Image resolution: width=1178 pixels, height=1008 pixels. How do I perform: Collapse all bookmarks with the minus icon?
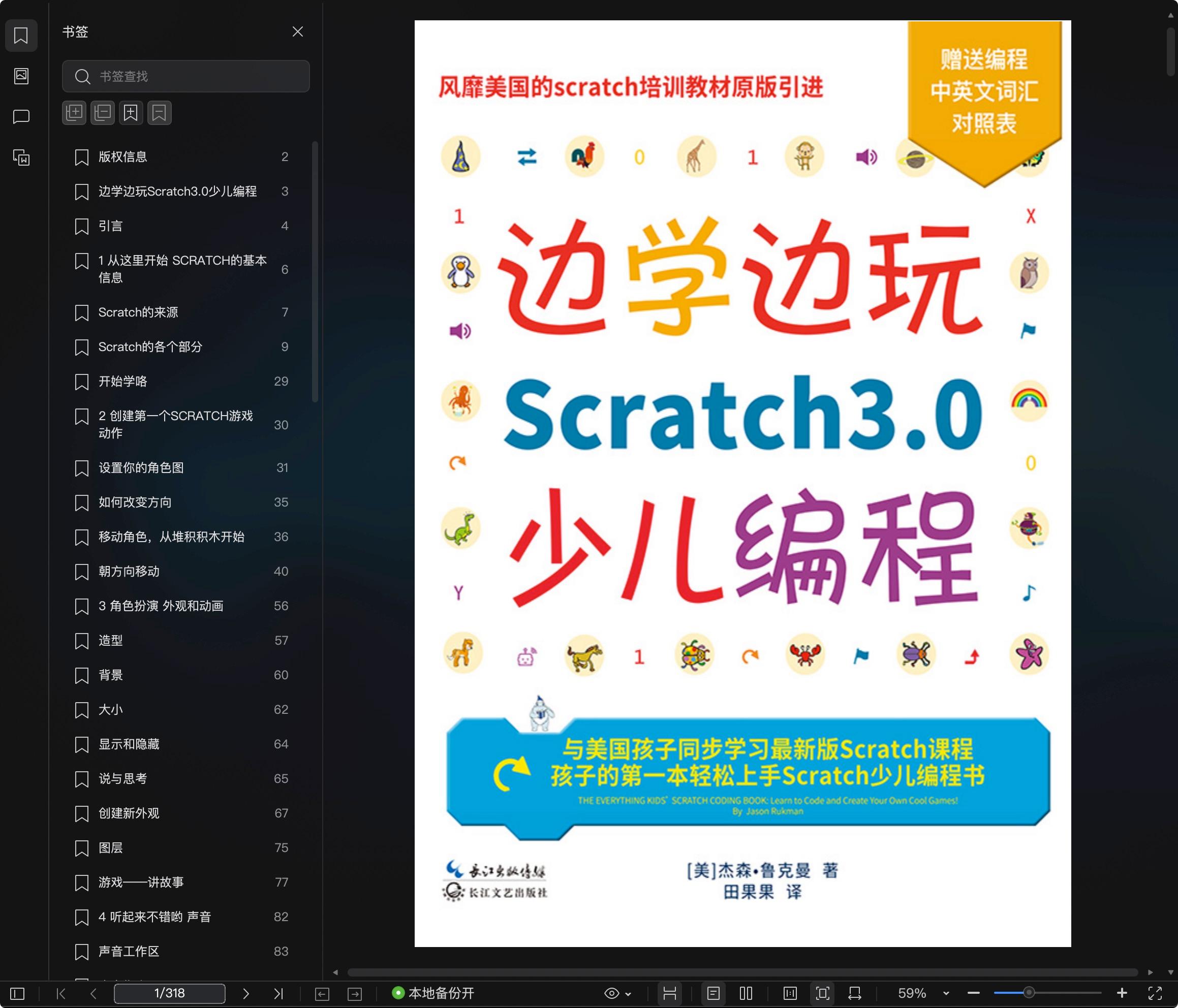[x=102, y=113]
